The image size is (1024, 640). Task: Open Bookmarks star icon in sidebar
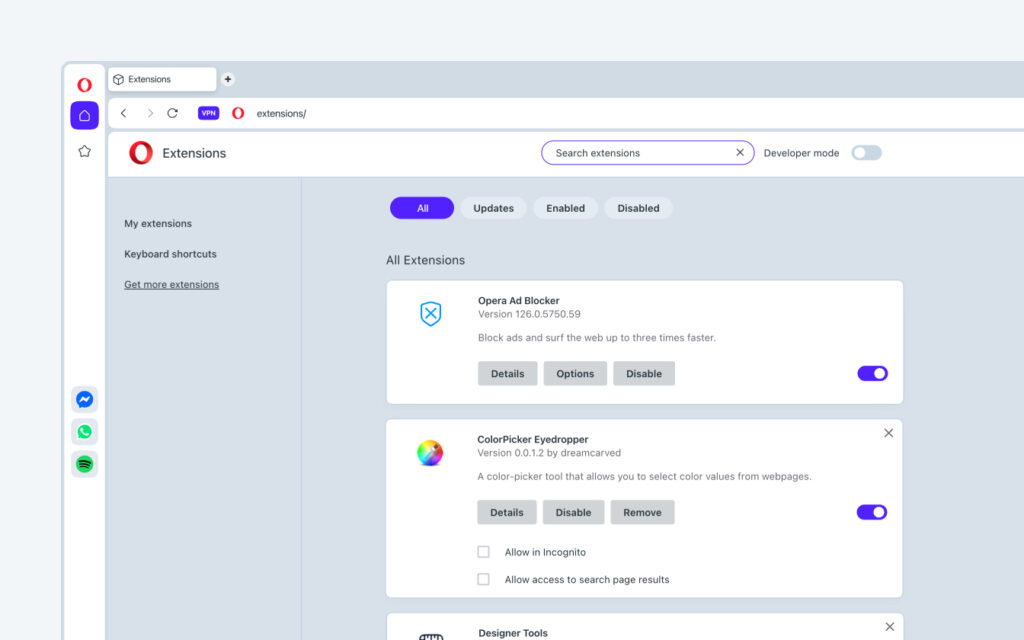[x=84, y=151]
